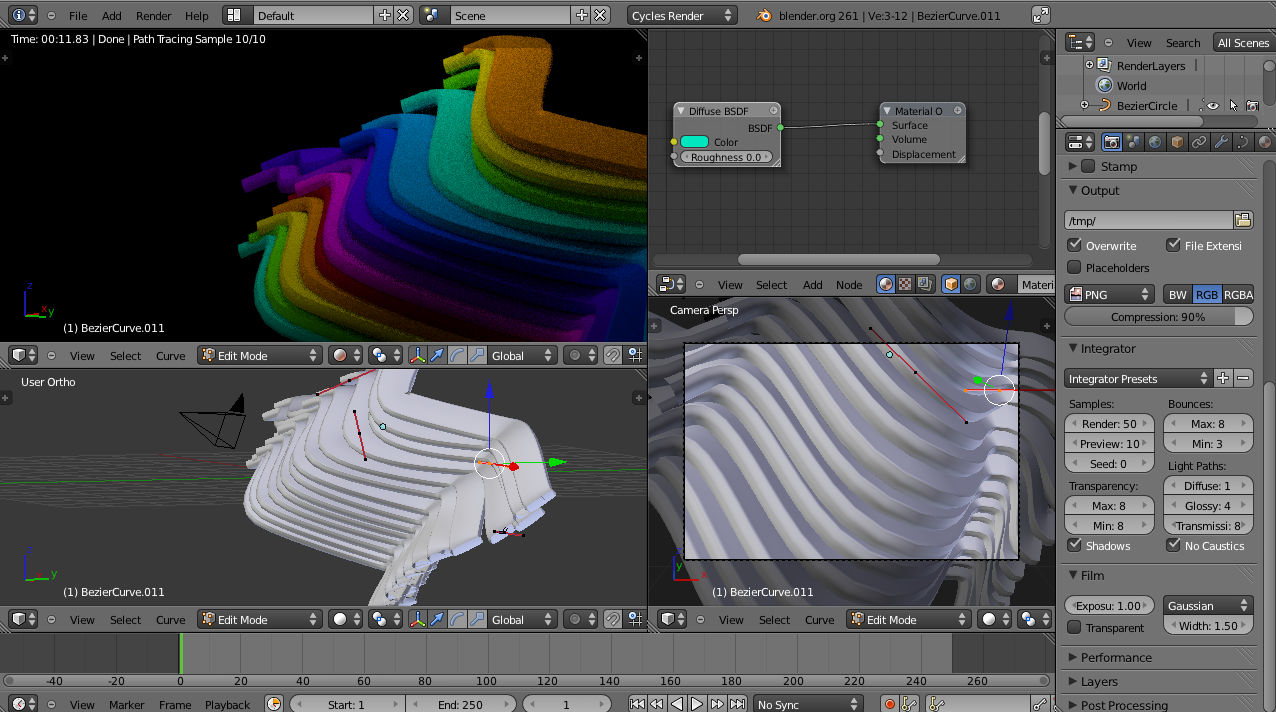Open the World properties globe tab
This screenshot has width=1276, height=712.
click(1155, 142)
